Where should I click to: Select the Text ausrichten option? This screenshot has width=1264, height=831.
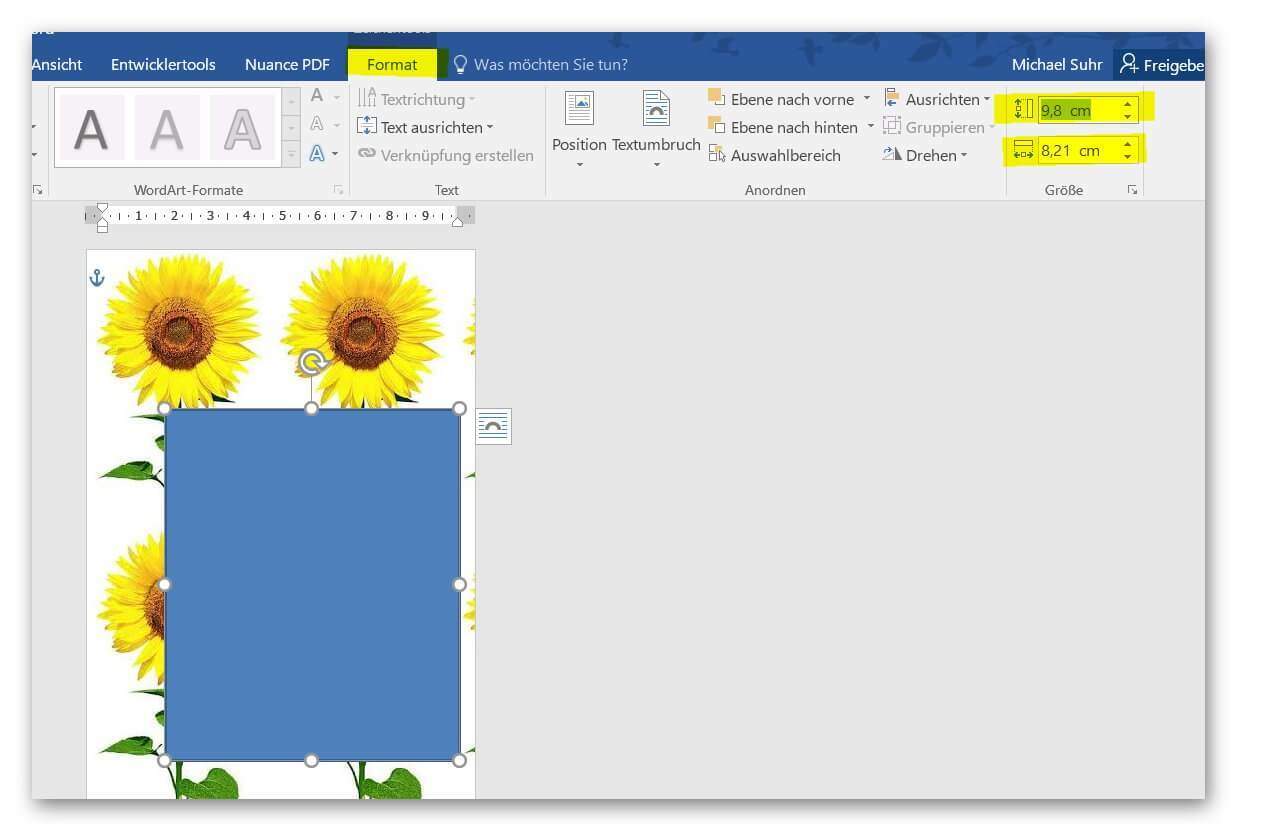pyautogui.click(x=425, y=127)
